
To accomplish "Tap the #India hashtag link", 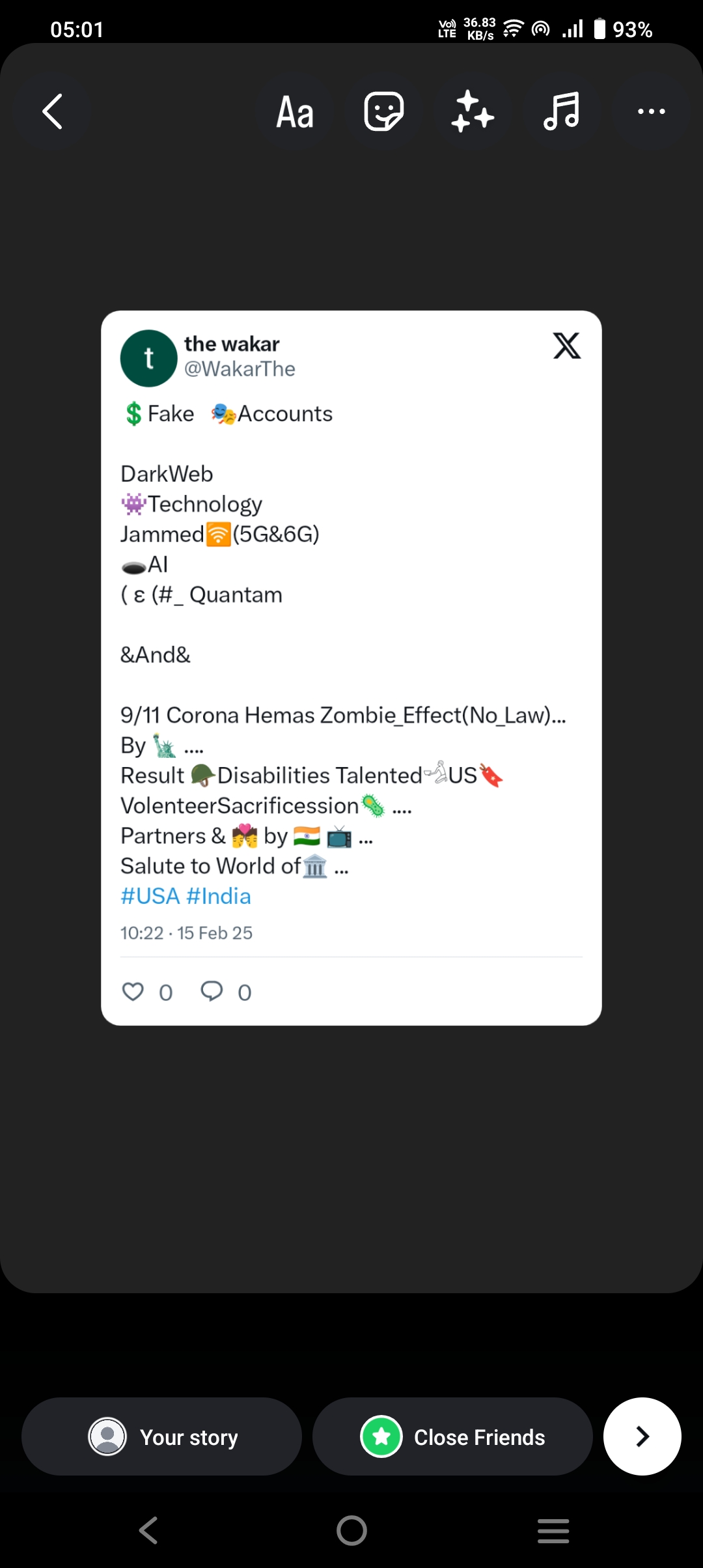I will click(x=218, y=897).
